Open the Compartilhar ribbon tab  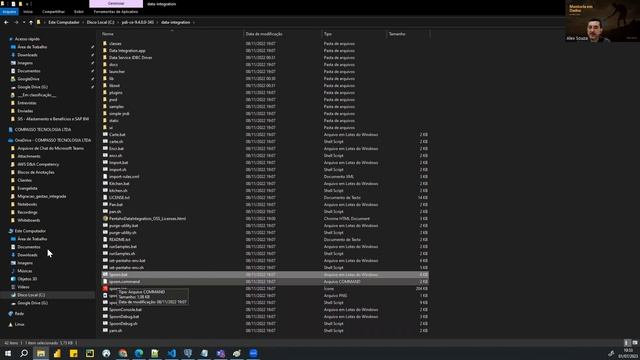pyautogui.click(x=53, y=12)
